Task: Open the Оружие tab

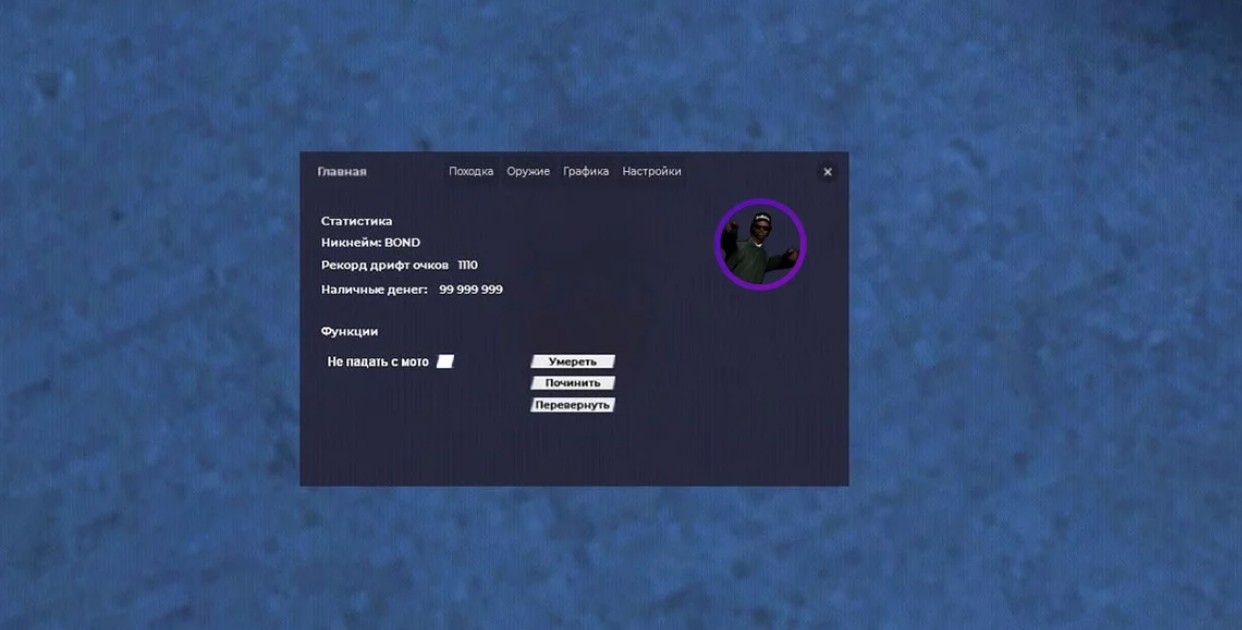Action: pos(528,171)
